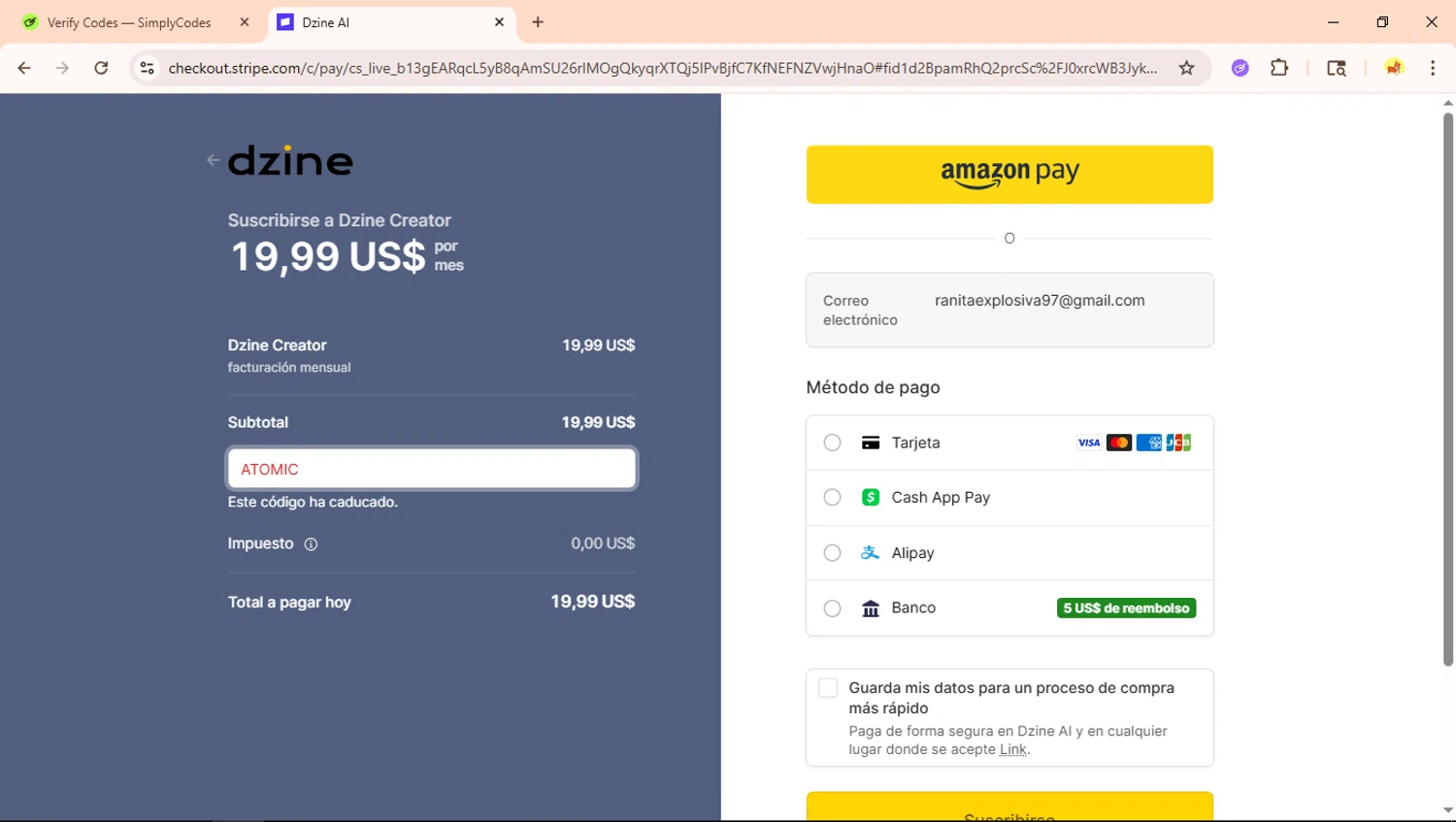
Task: Select the Tarjeta payment radio button
Action: tap(832, 443)
